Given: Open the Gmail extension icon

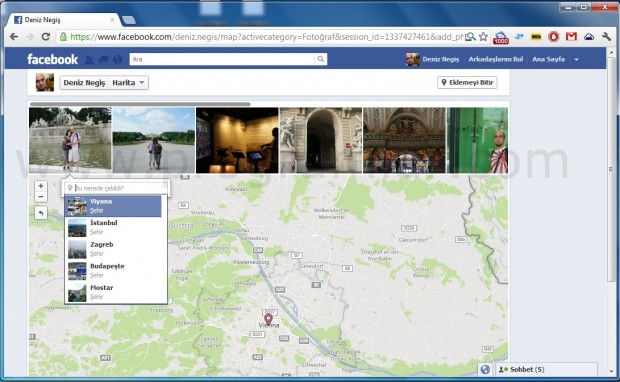Looking at the screenshot, I should pyautogui.click(x=571, y=37).
